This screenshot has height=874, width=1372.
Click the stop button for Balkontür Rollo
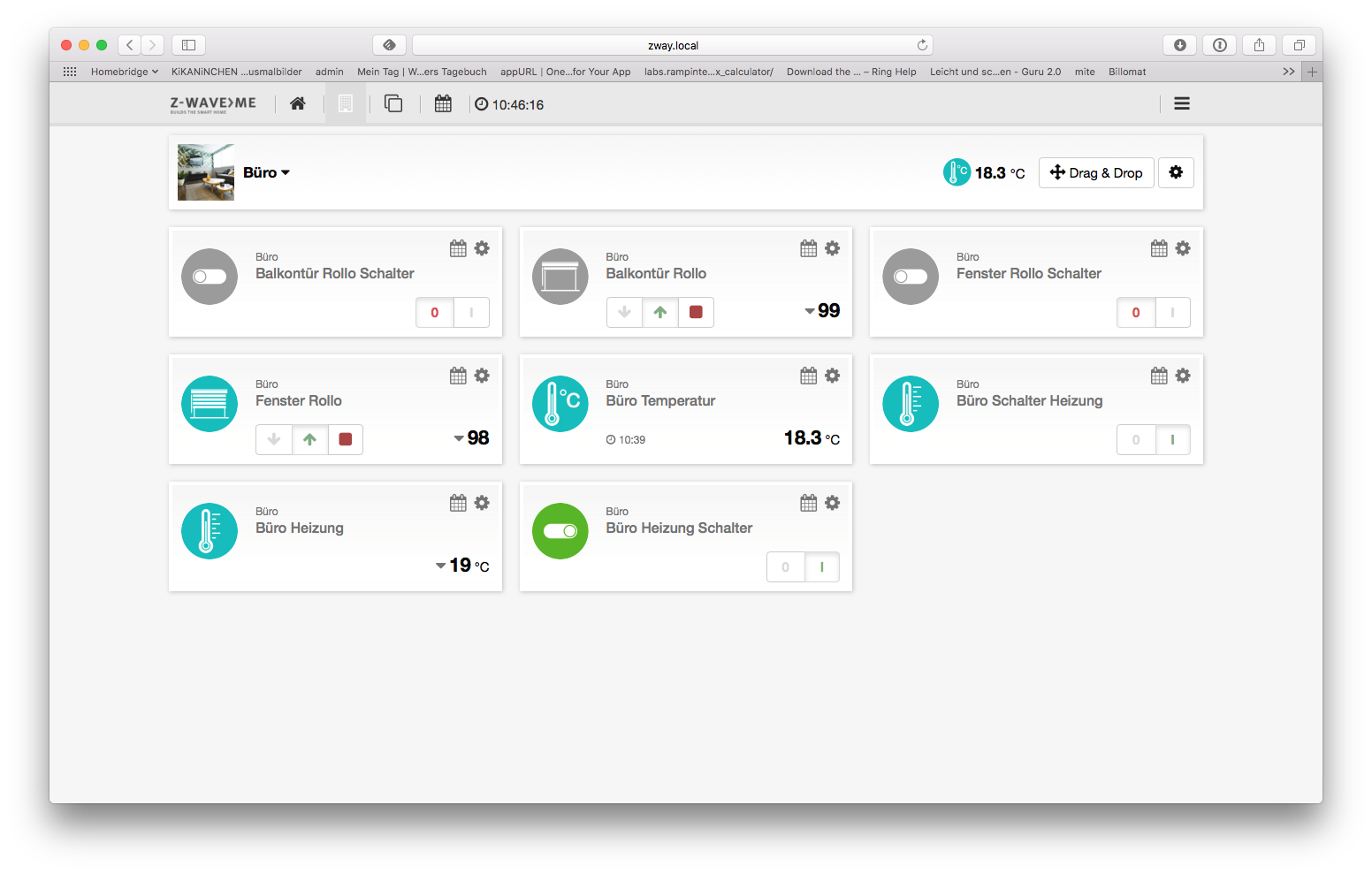click(x=696, y=312)
